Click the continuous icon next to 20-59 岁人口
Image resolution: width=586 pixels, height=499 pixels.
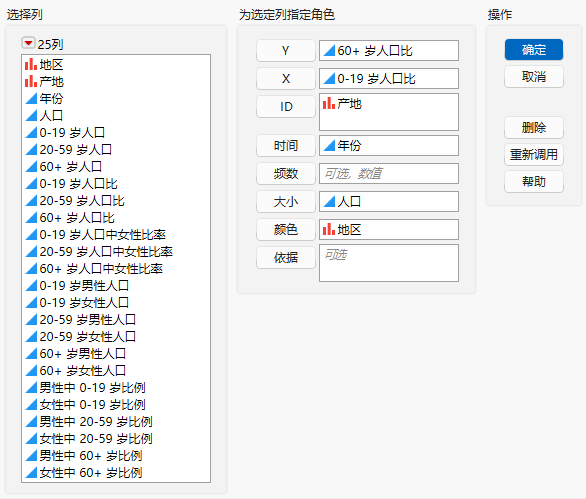31,149
